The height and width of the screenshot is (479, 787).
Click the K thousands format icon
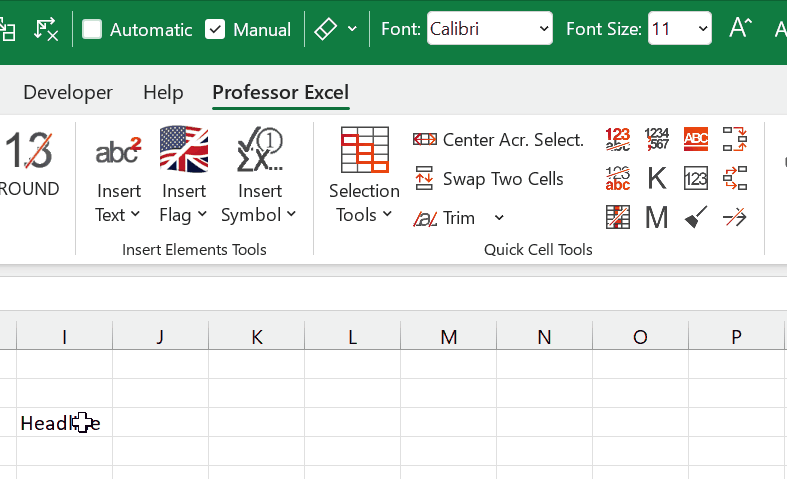(x=657, y=178)
